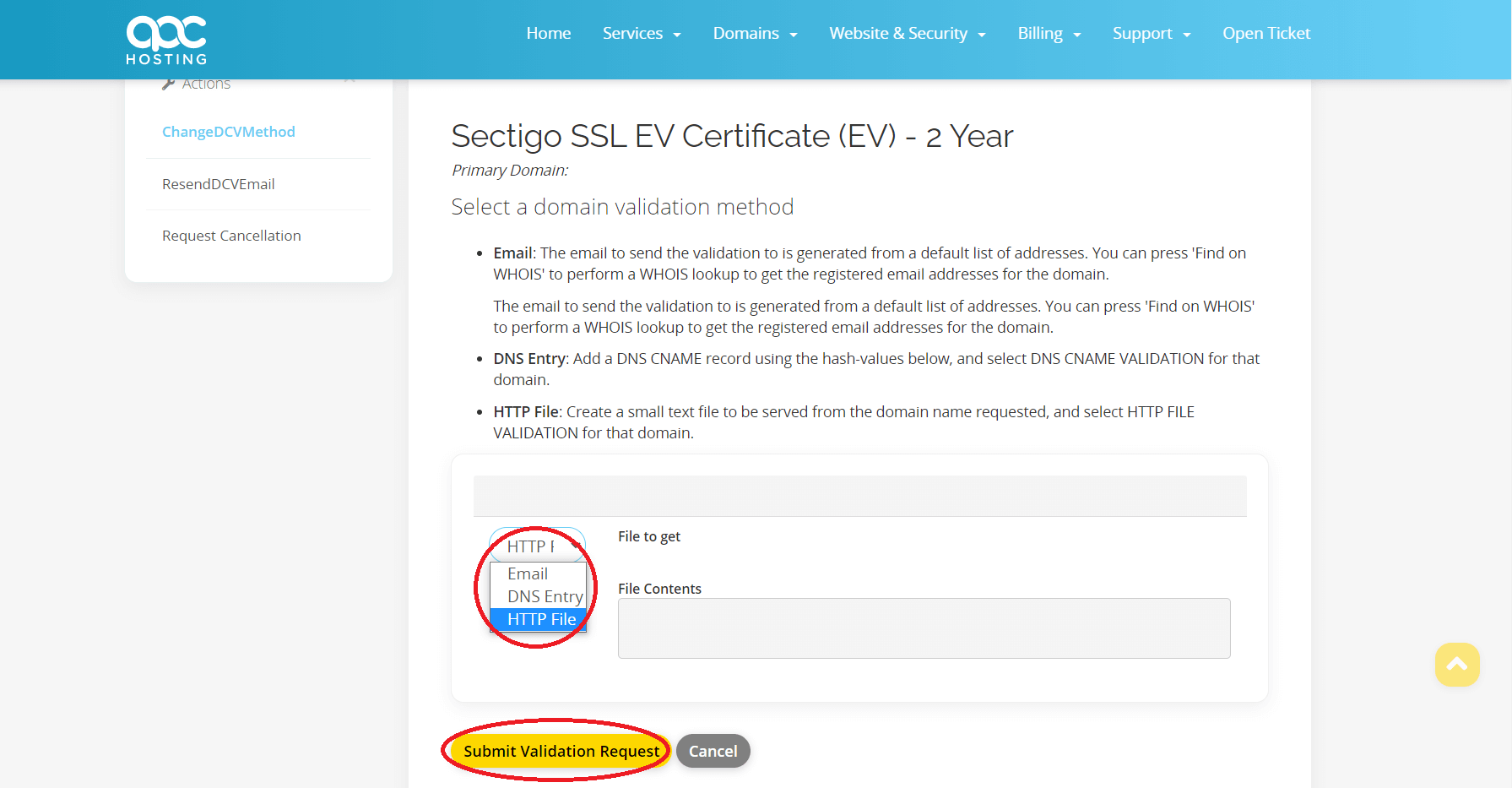
Task: Choose HTTP File option in method list
Action: 538,619
